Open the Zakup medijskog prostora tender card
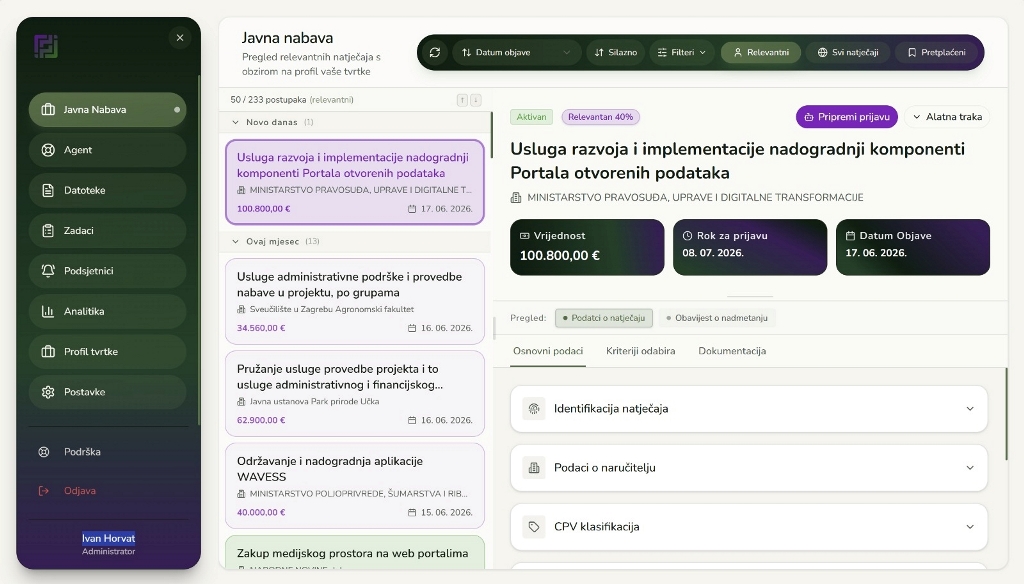Viewport: 1024px width, 584px height. coord(355,553)
